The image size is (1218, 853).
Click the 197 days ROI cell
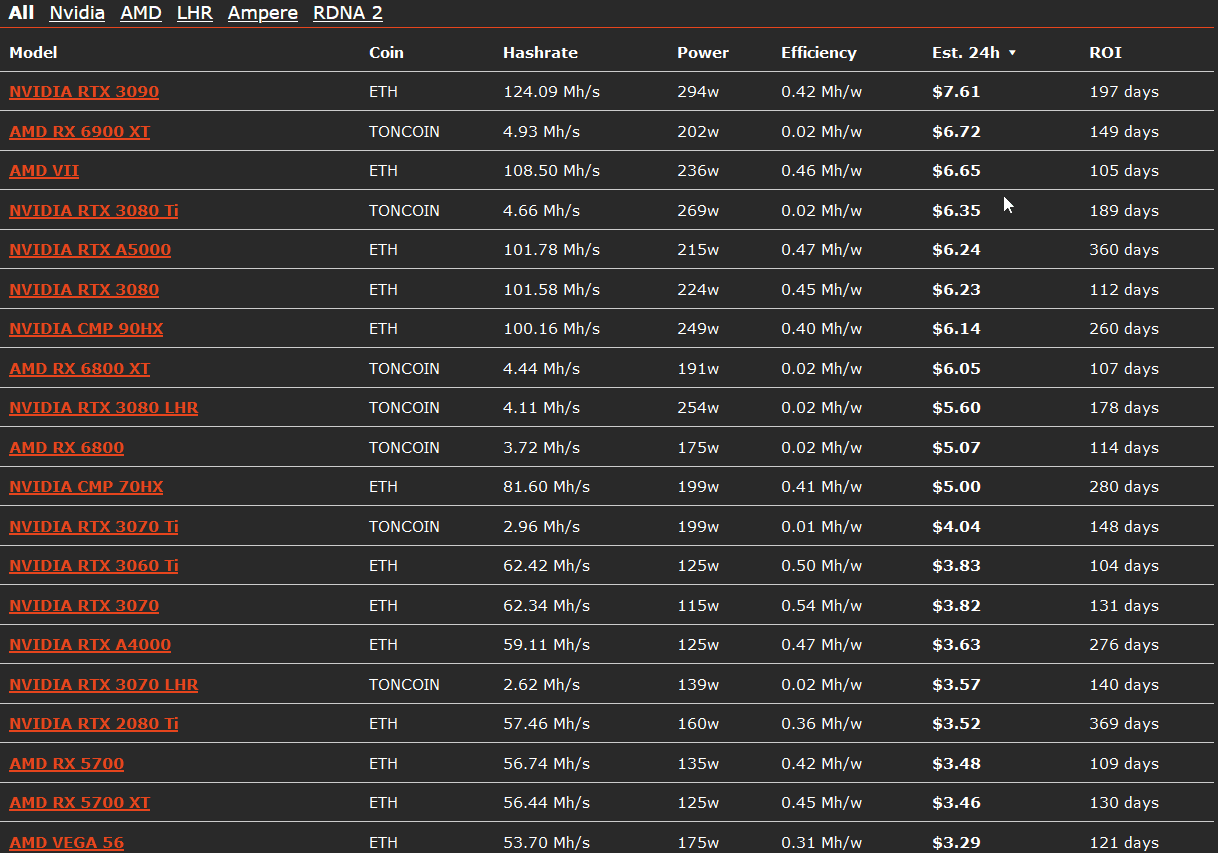(x=1124, y=91)
